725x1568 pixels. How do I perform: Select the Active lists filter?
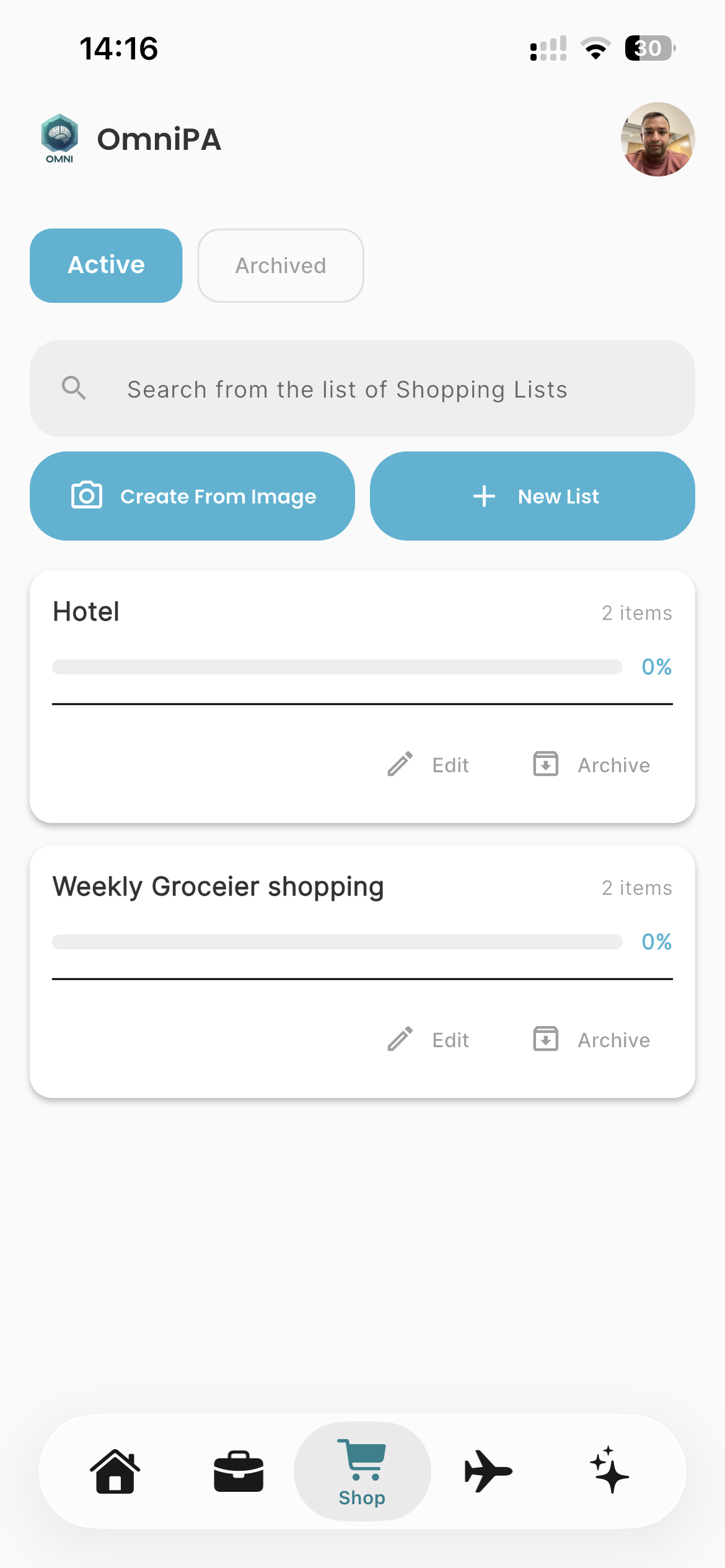click(105, 265)
